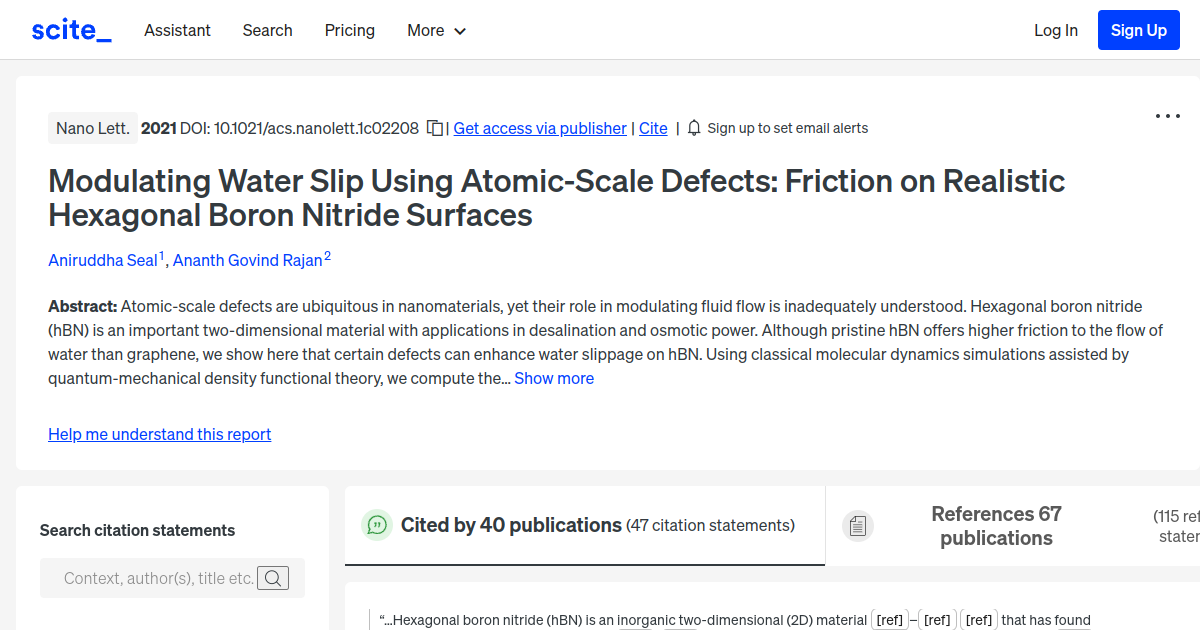Open the Assistant menu item

coord(177,30)
